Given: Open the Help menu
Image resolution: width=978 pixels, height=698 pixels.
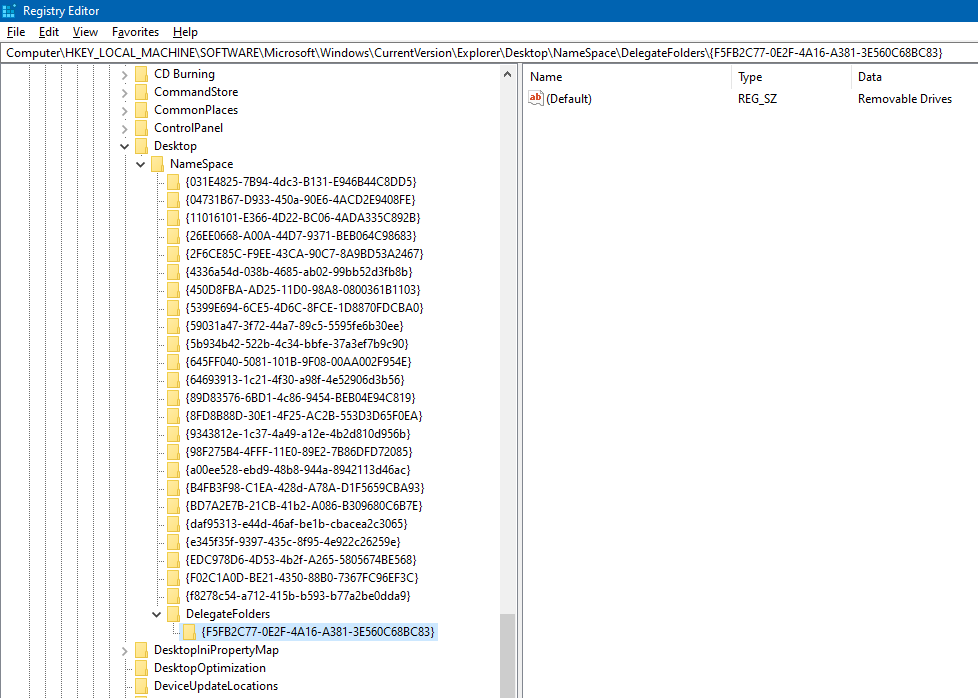Looking at the screenshot, I should point(185,31).
